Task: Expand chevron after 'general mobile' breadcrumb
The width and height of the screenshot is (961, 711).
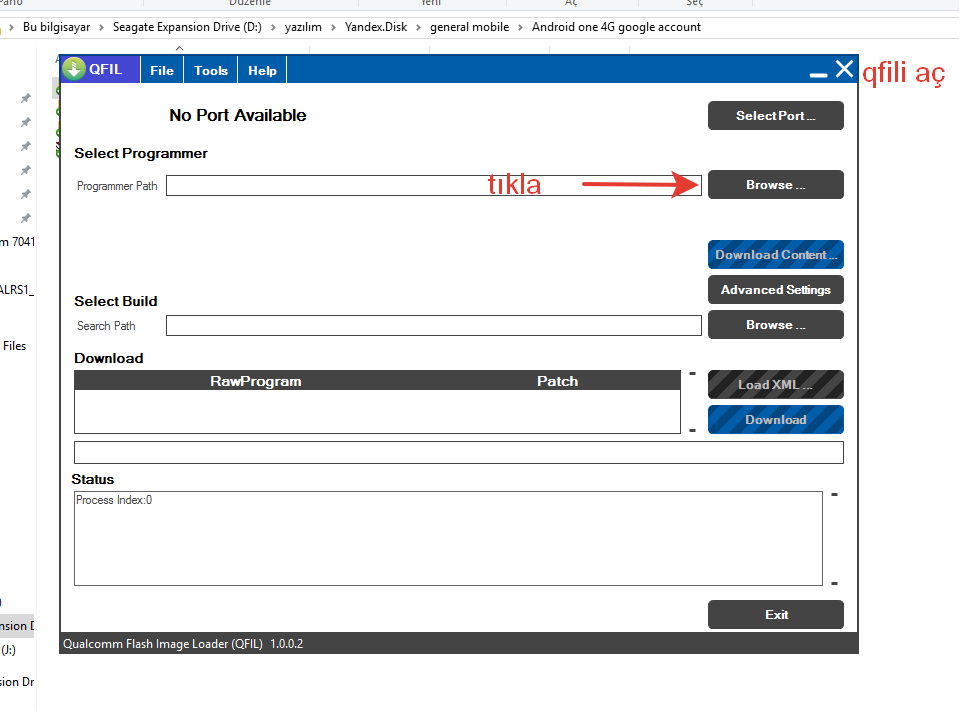Action: [520, 28]
